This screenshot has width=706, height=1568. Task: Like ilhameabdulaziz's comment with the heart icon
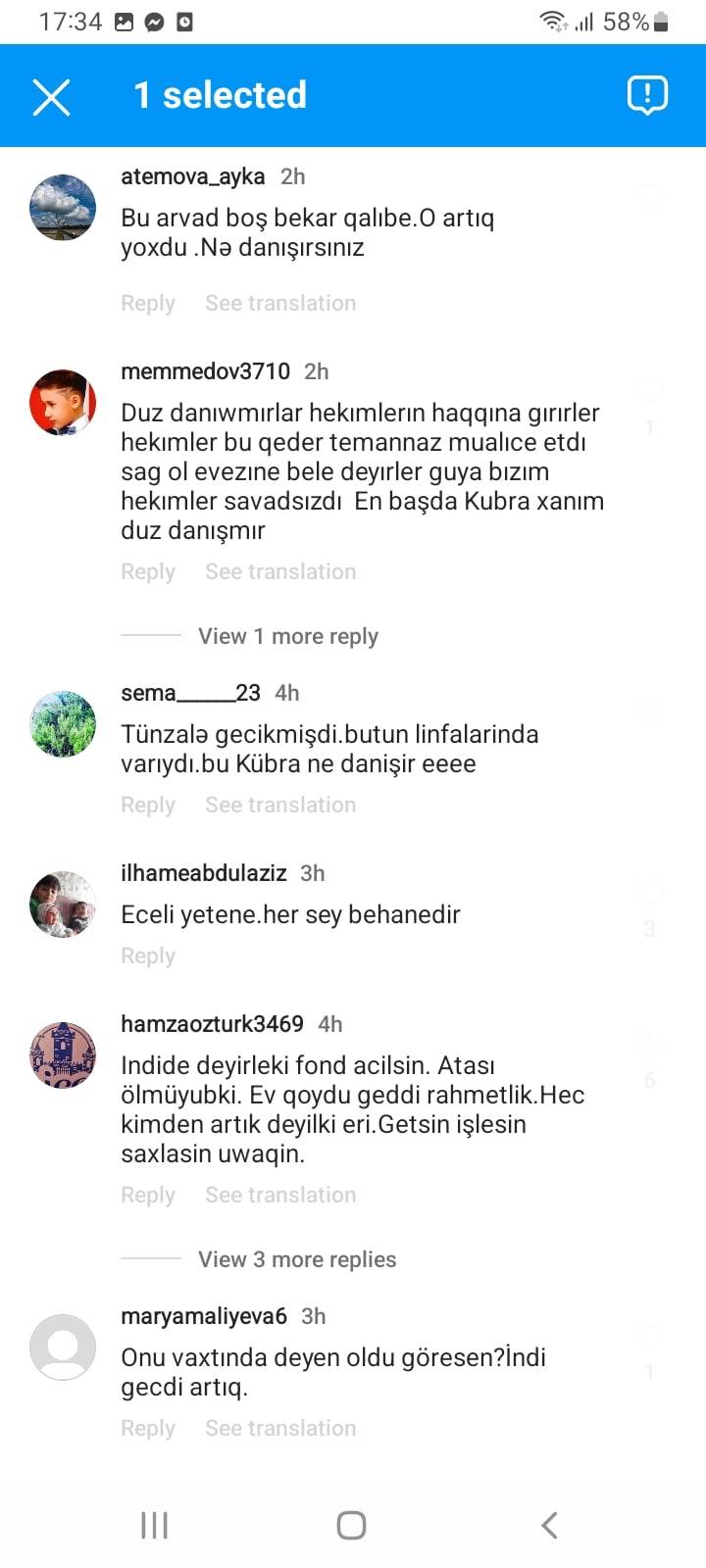tap(649, 894)
